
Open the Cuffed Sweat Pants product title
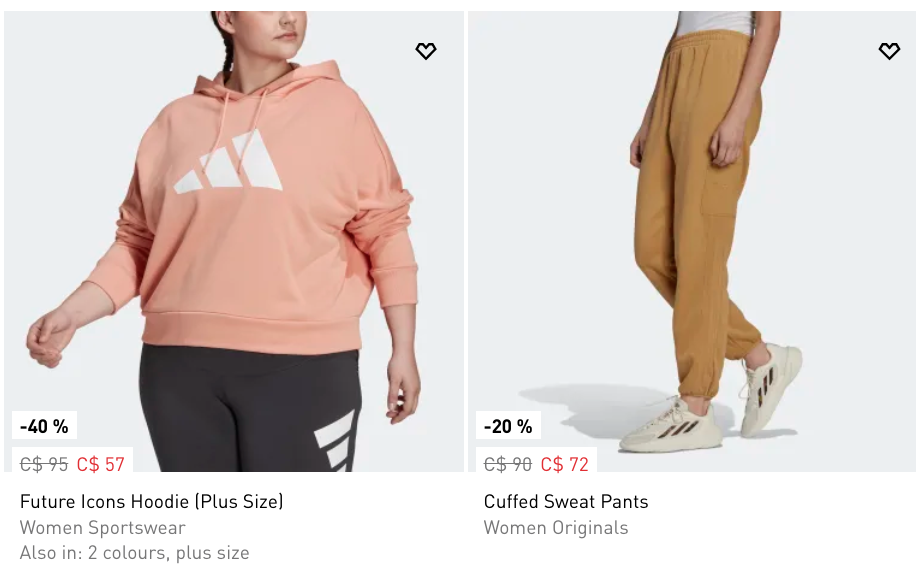point(565,501)
